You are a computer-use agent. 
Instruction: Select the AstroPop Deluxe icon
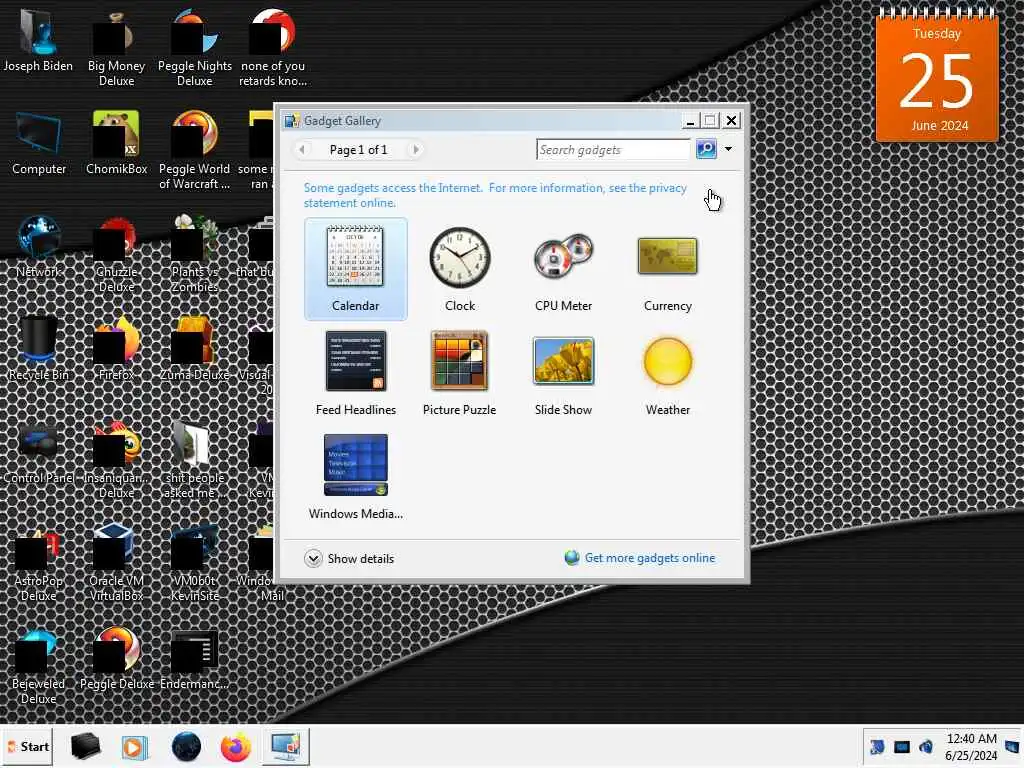39,564
